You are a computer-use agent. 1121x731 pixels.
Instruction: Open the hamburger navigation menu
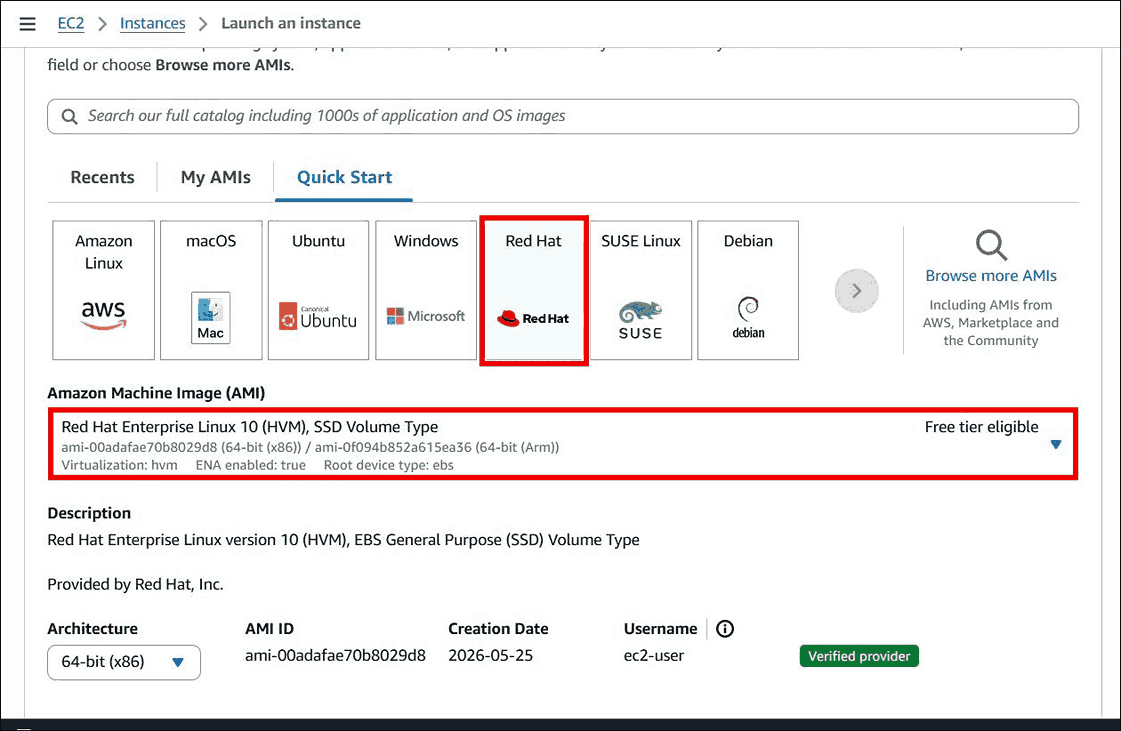pos(27,24)
